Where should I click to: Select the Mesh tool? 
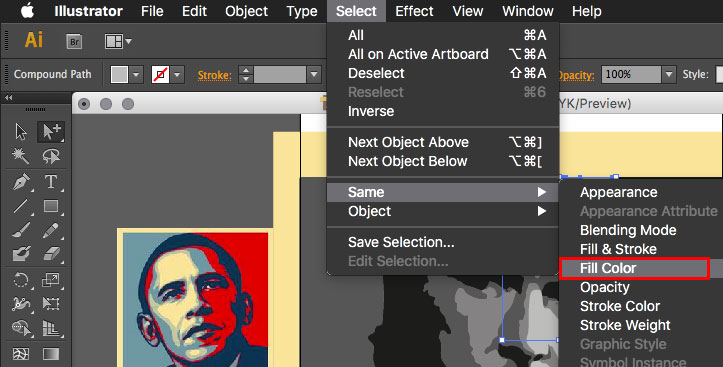pyautogui.click(x=21, y=354)
